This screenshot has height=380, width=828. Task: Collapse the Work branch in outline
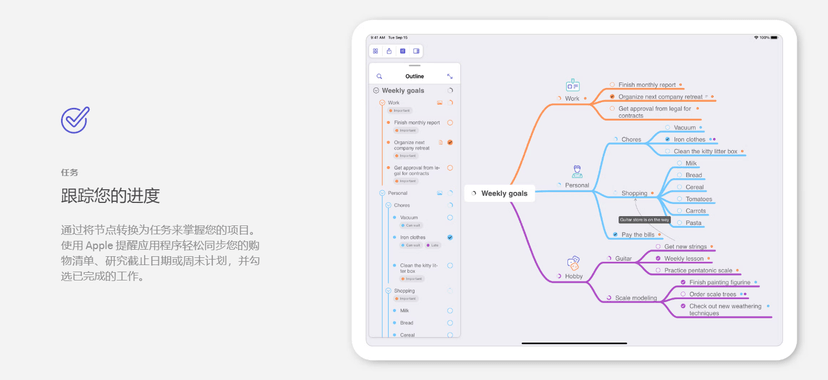pyautogui.click(x=382, y=102)
